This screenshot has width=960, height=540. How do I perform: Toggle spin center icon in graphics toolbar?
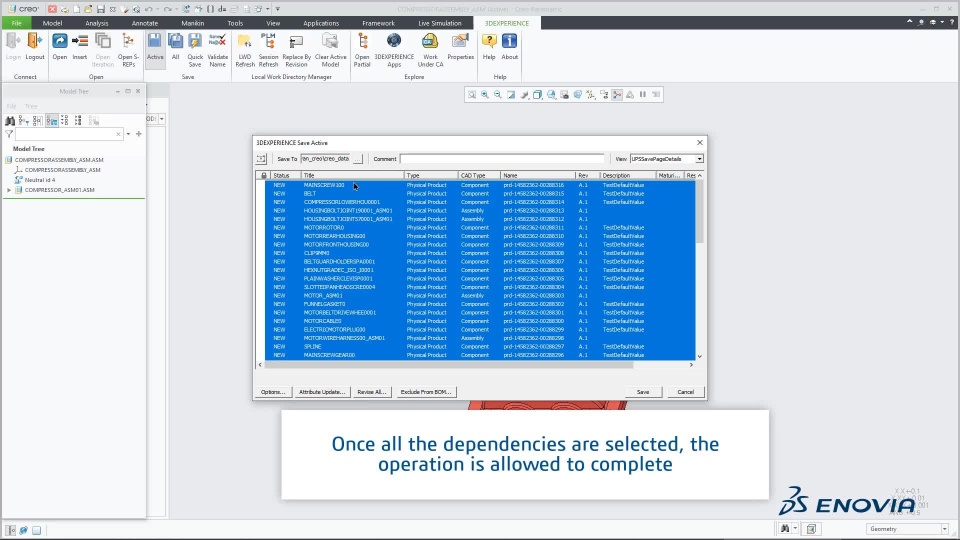coord(617,94)
